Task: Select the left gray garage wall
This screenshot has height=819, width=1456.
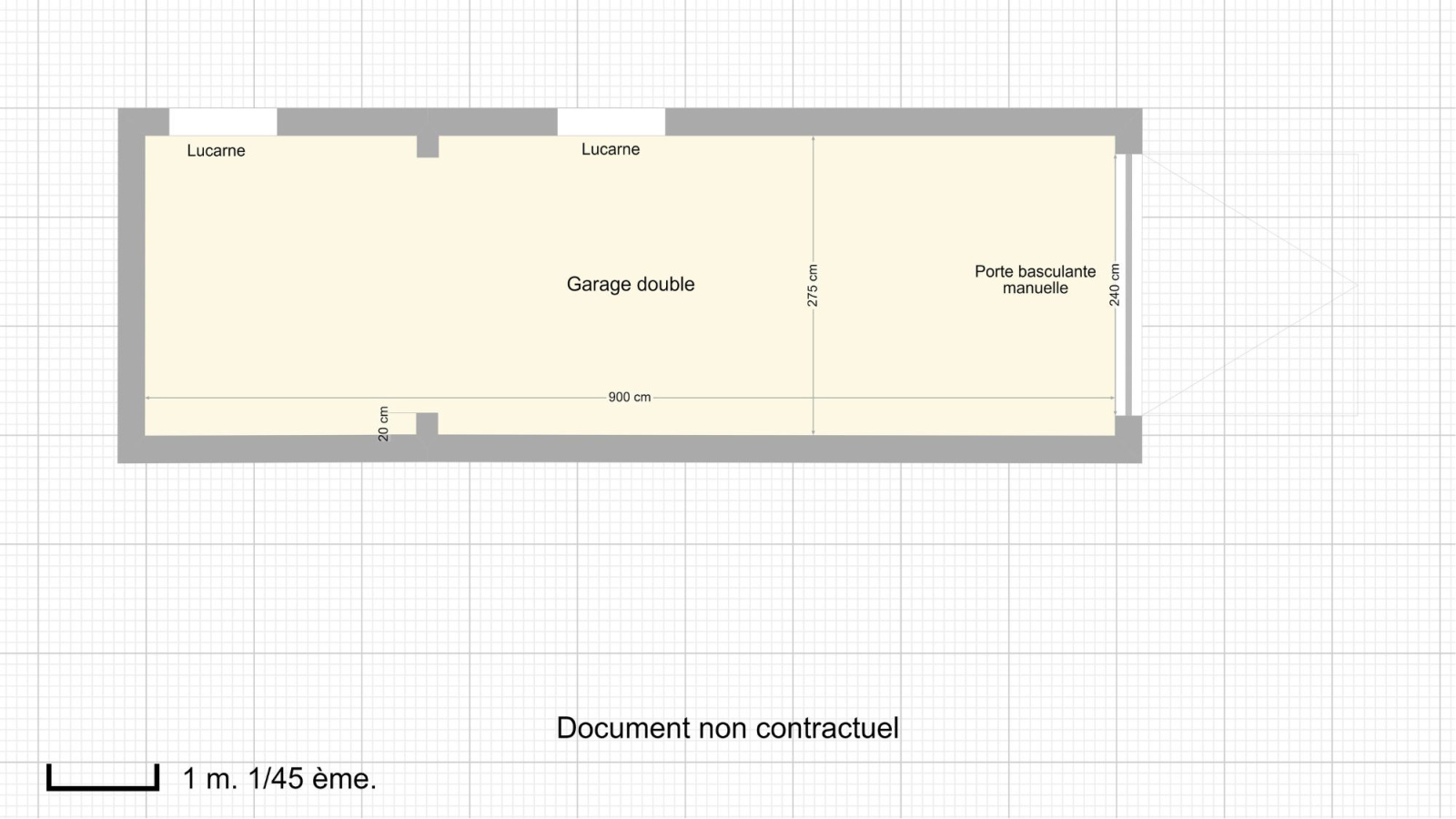Action: (131, 285)
